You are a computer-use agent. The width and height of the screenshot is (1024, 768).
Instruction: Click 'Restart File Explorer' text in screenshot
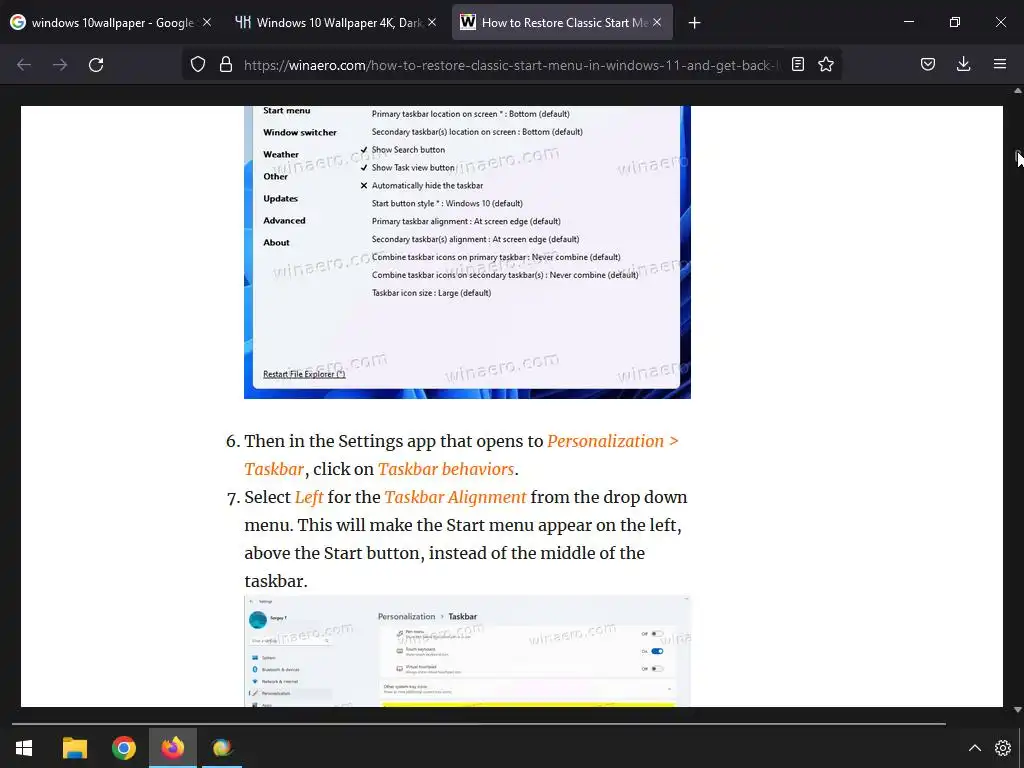(304, 374)
